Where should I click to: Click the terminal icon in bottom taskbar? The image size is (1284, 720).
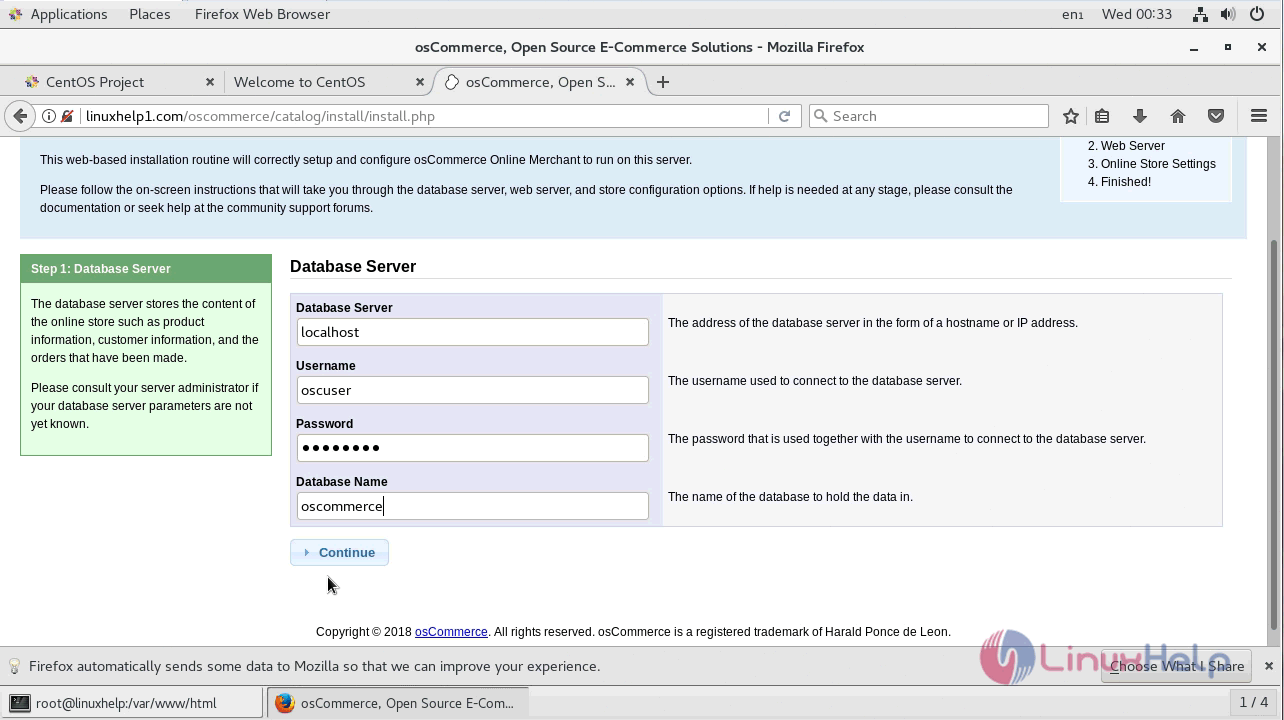[x=20, y=703]
